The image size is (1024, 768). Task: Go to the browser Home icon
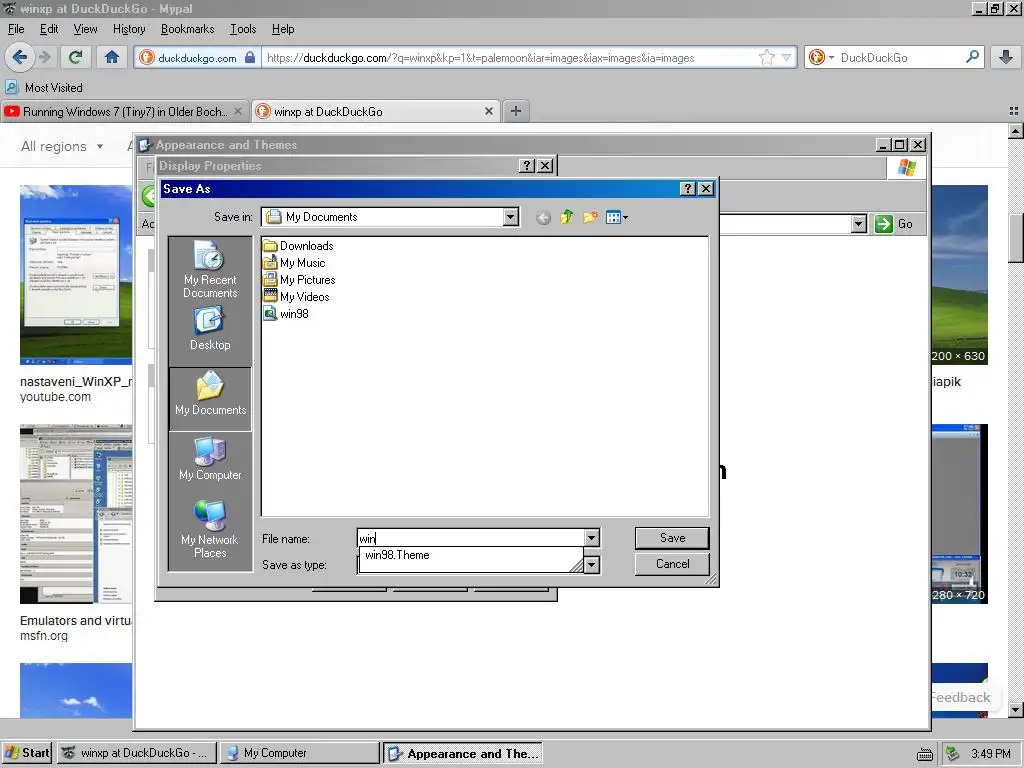point(112,57)
